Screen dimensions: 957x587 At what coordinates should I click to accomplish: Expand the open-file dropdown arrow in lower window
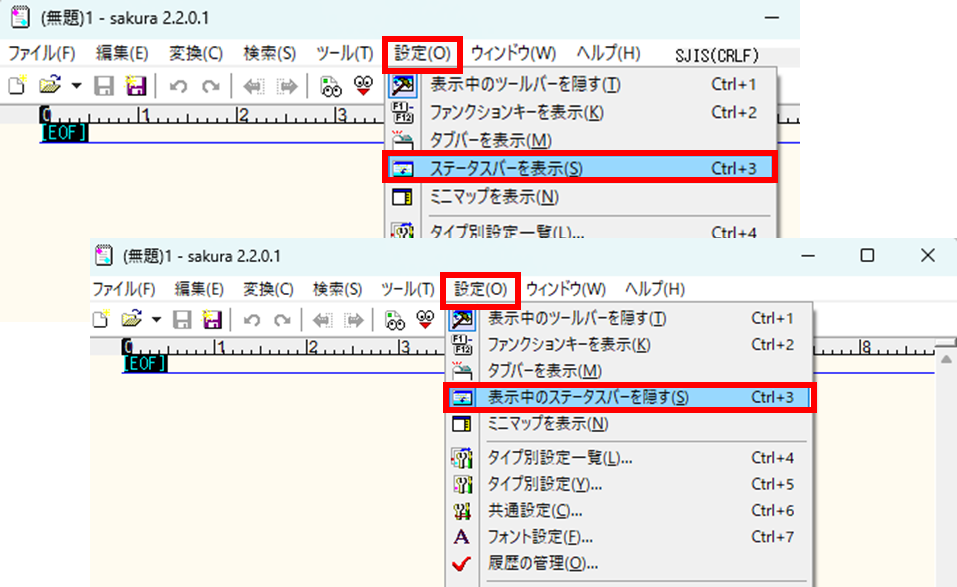(x=156, y=320)
